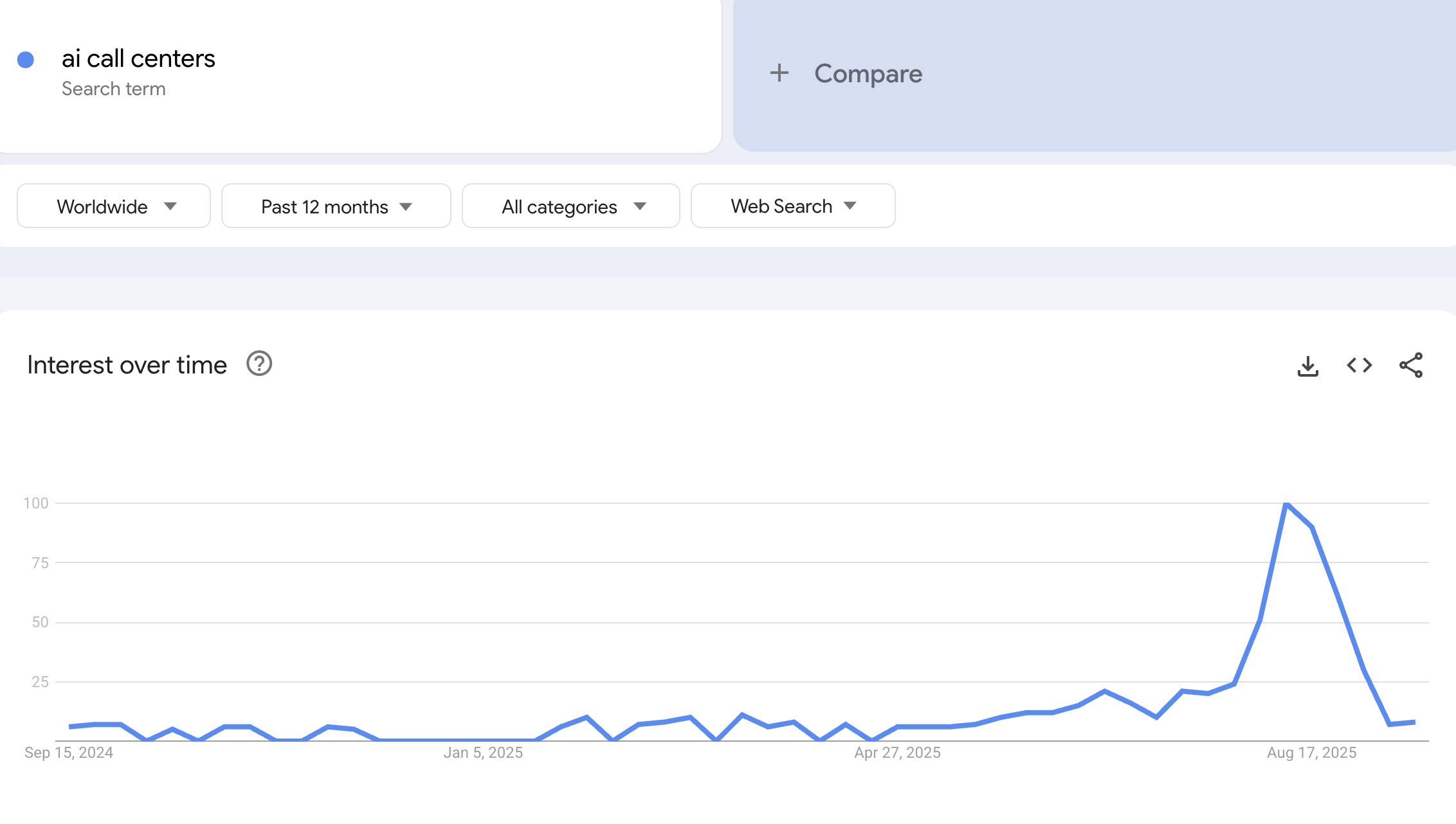Open the Worldwide region dropdown
The image size is (1456, 824).
[113, 206]
